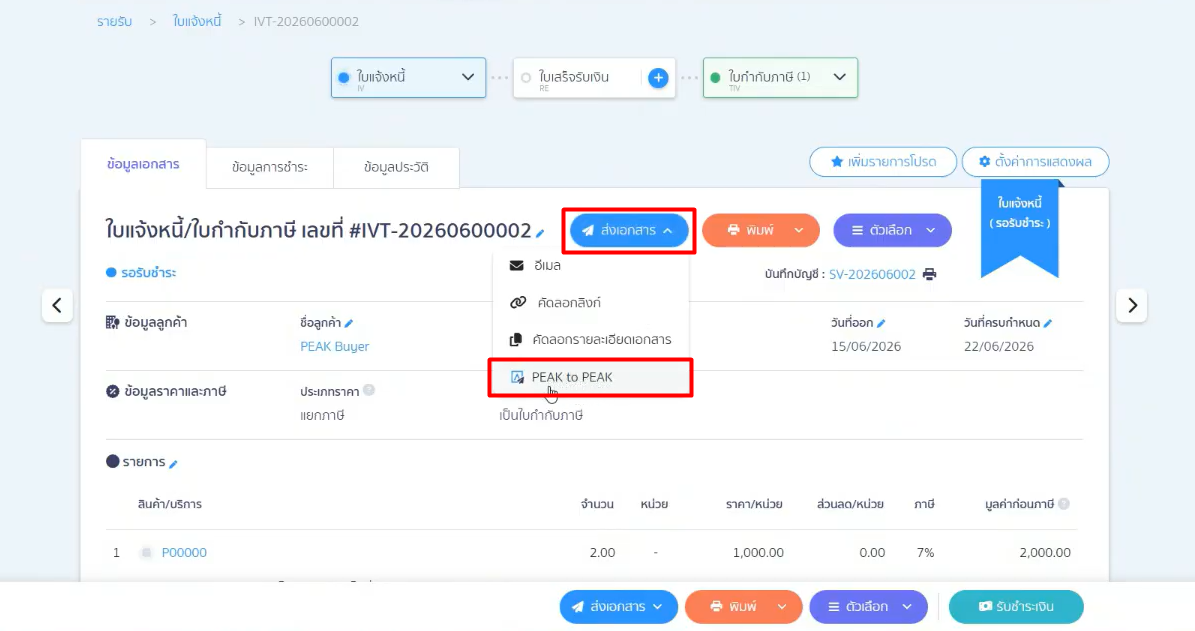Click the add to favorites button
1195x631 pixels.
pyautogui.click(x=883, y=162)
